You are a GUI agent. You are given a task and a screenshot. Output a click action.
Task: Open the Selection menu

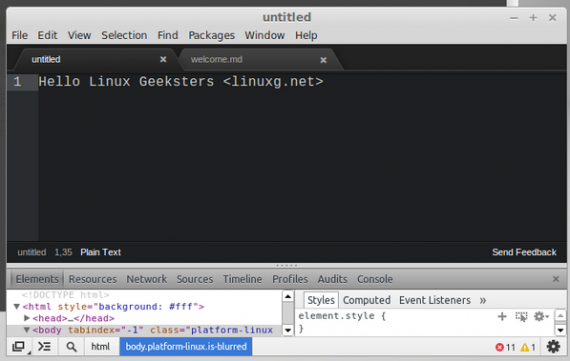pos(124,35)
